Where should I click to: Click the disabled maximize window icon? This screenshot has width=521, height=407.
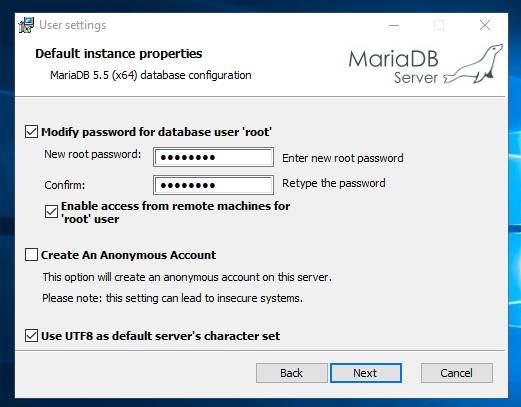tap(439, 25)
